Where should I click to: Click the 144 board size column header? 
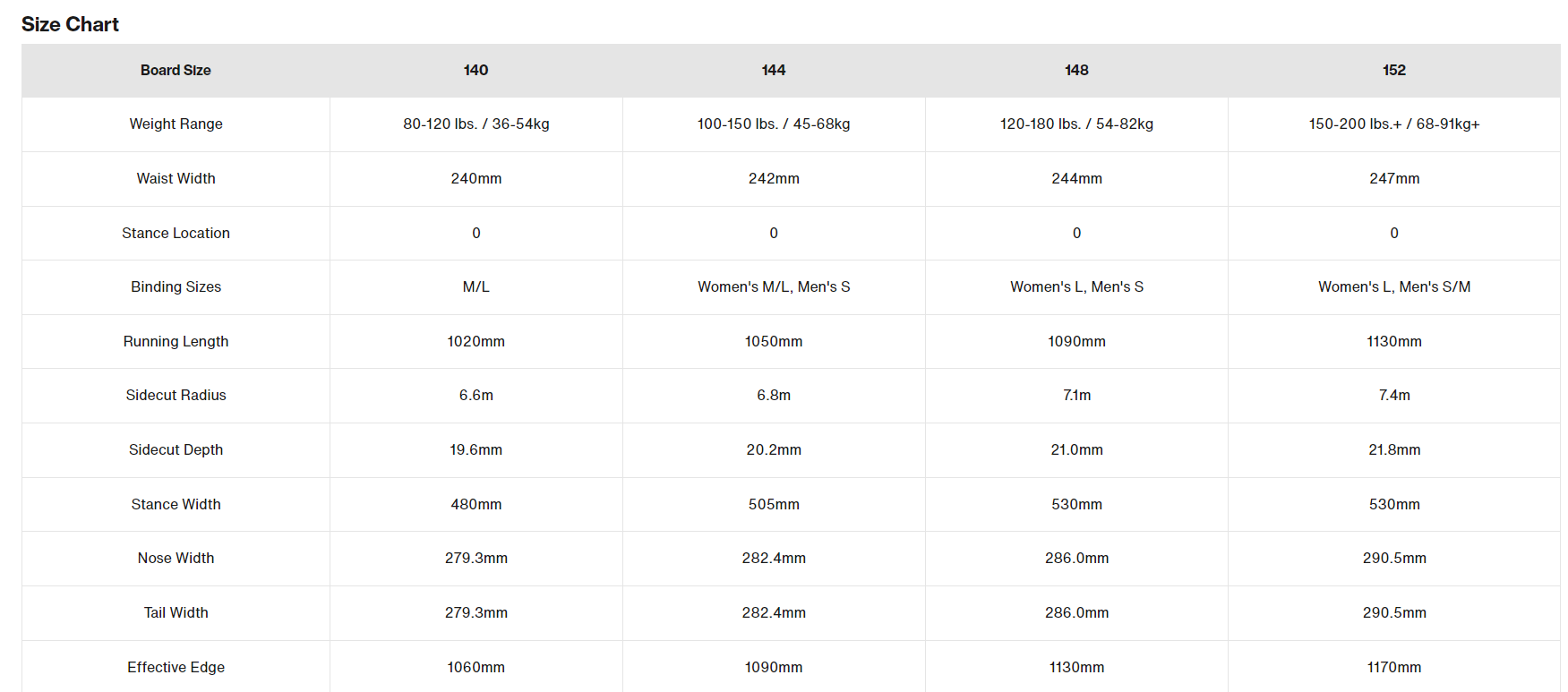[x=774, y=70]
